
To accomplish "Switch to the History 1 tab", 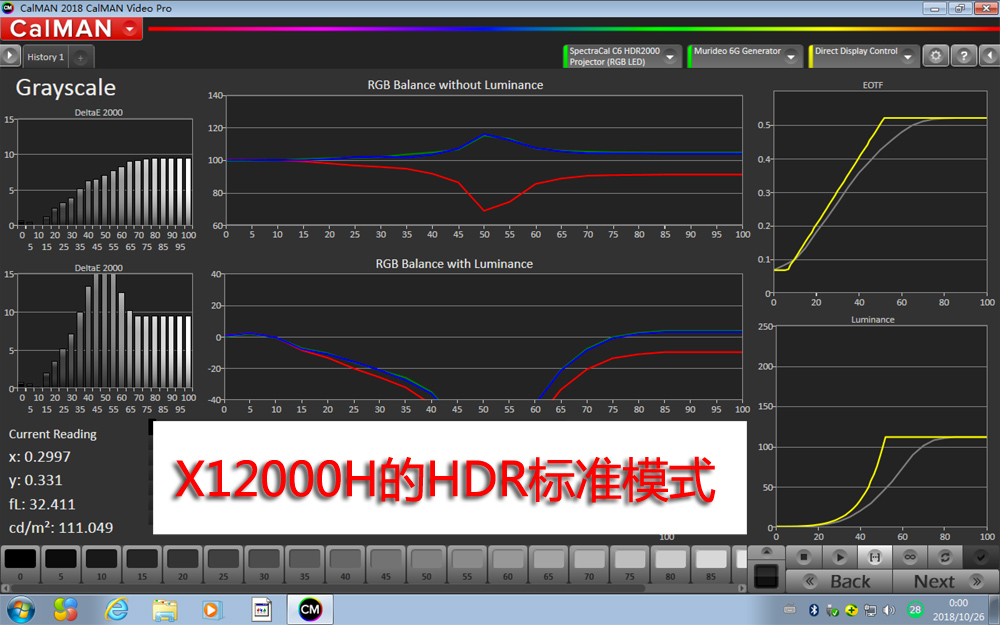I will [46, 57].
